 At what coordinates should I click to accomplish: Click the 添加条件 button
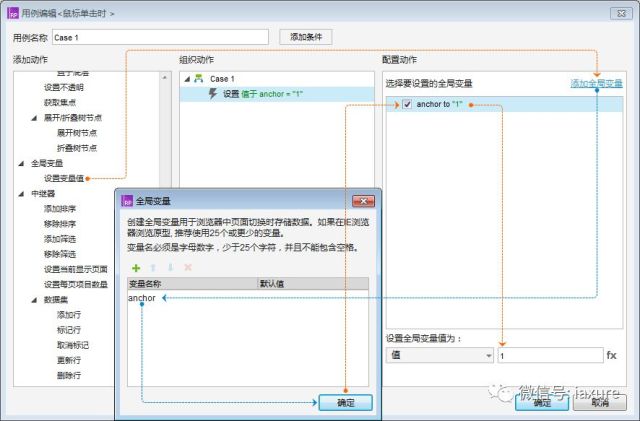pyautogui.click(x=306, y=37)
